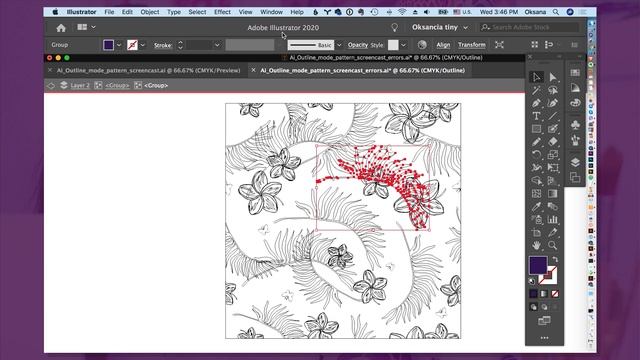
Task: Select the Mesh tool
Action: pos(536,193)
